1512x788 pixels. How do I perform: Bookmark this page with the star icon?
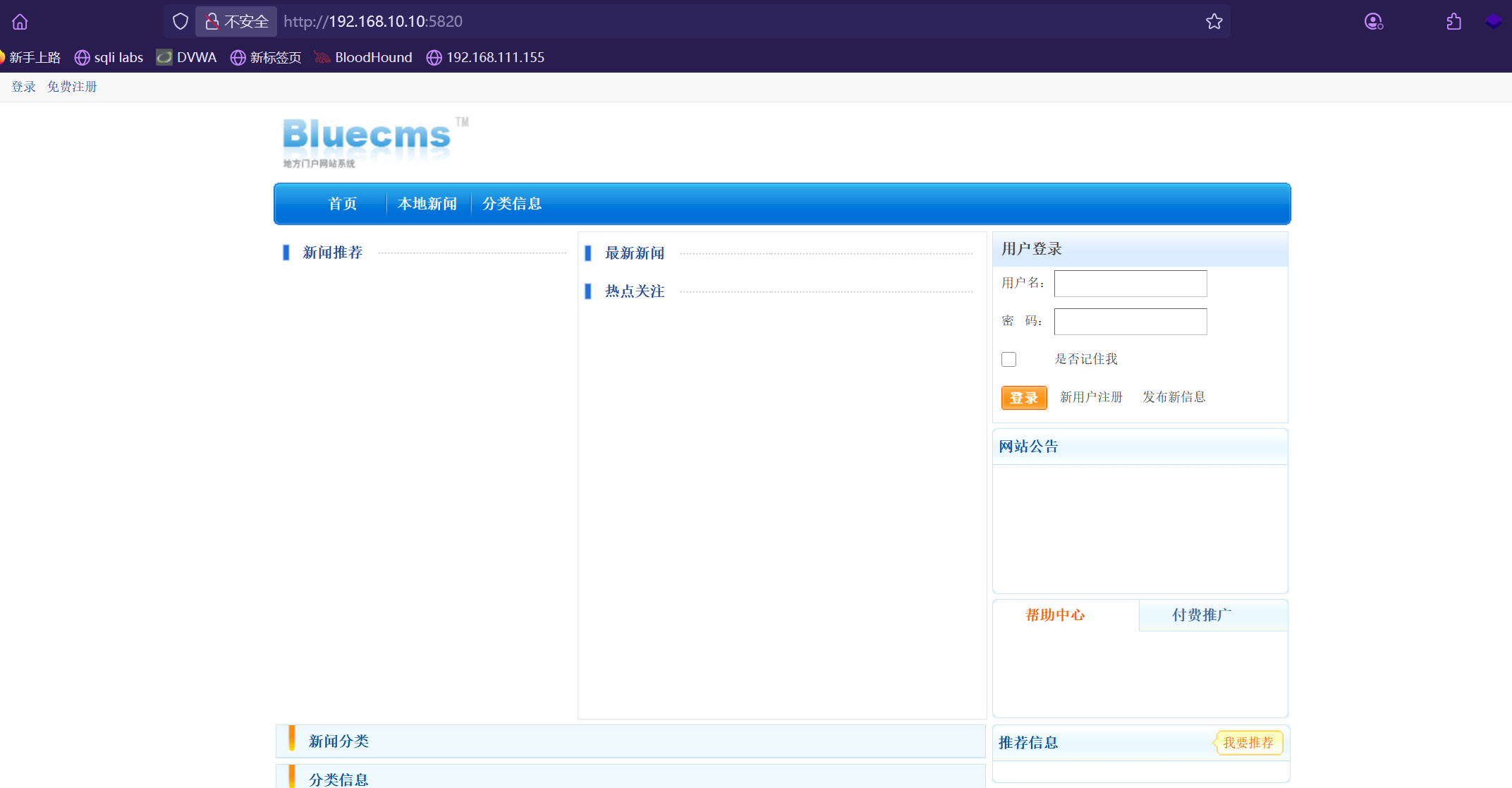pyautogui.click(x=1214, y=22)
